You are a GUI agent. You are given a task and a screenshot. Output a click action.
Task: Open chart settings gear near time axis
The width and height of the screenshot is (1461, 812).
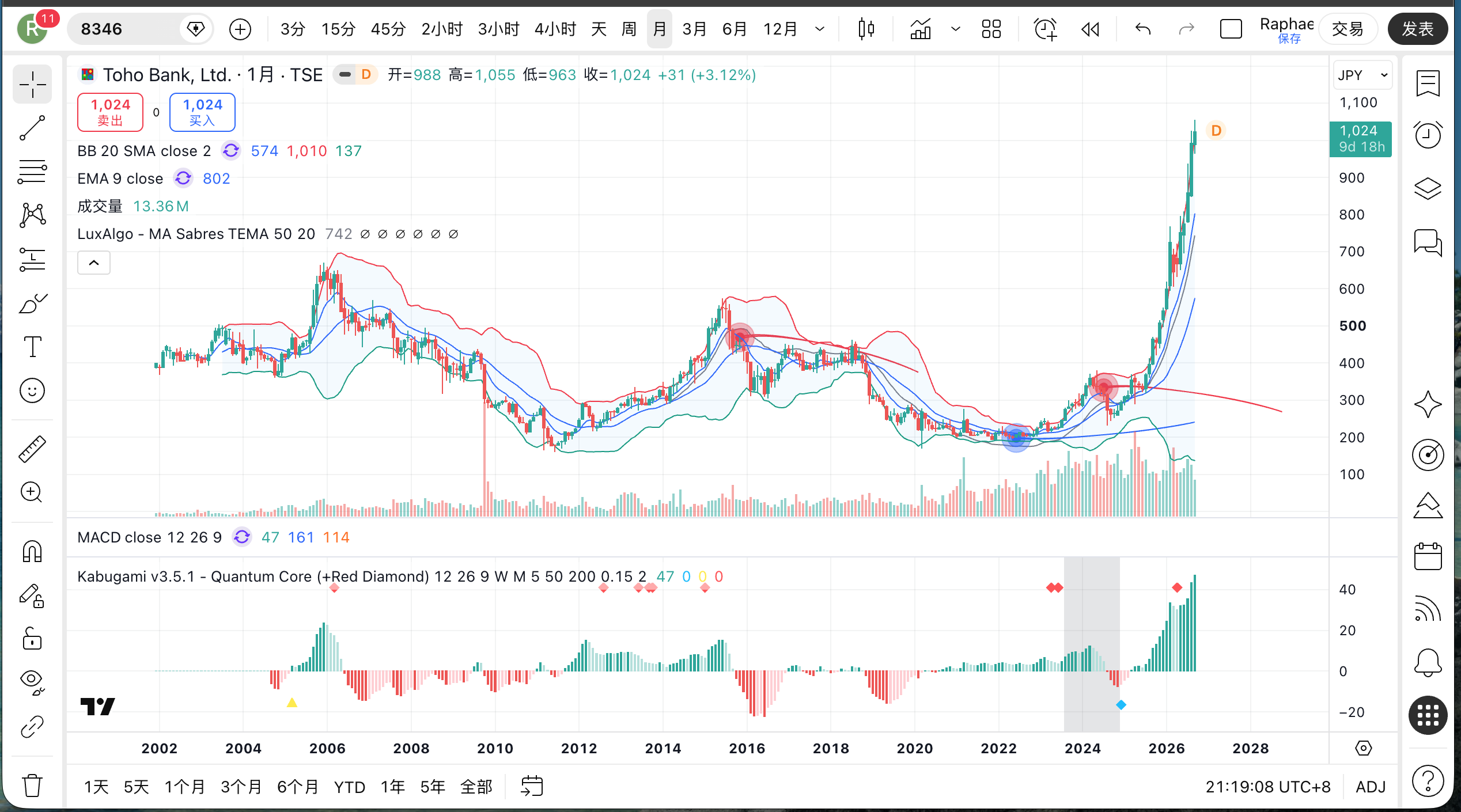[1363, 748]
